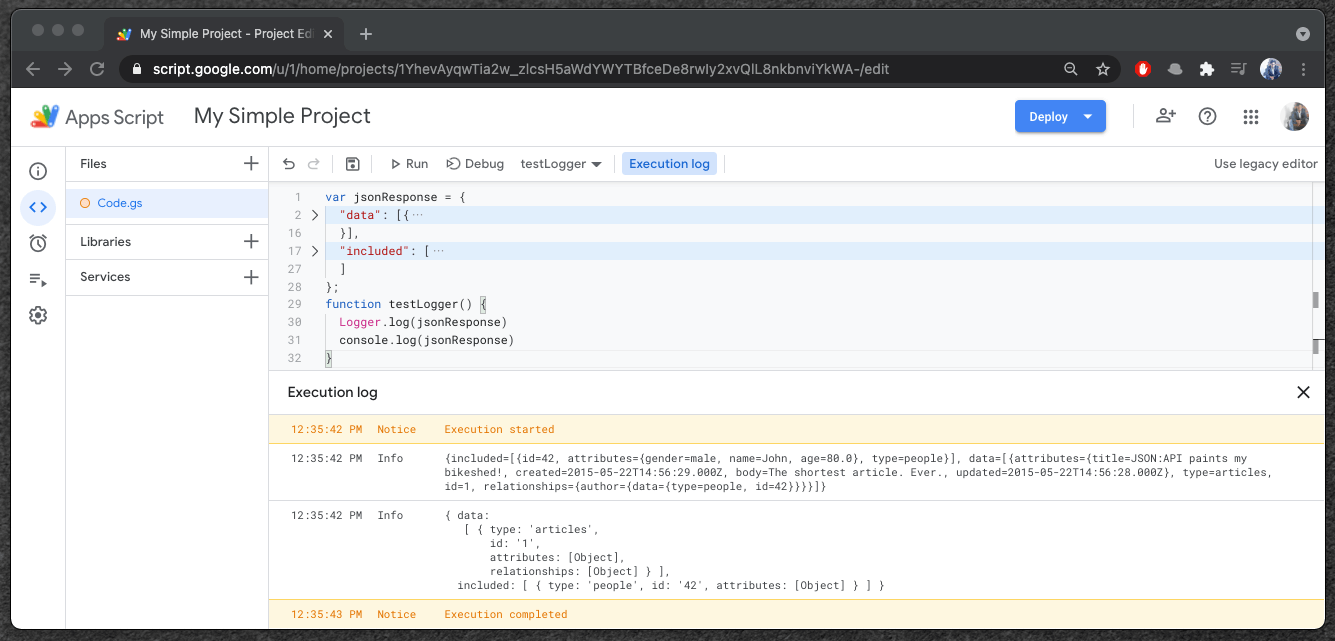Close the Execution log panel
The width and height of the screenshot is (1335, 641).
(1303, 392)
